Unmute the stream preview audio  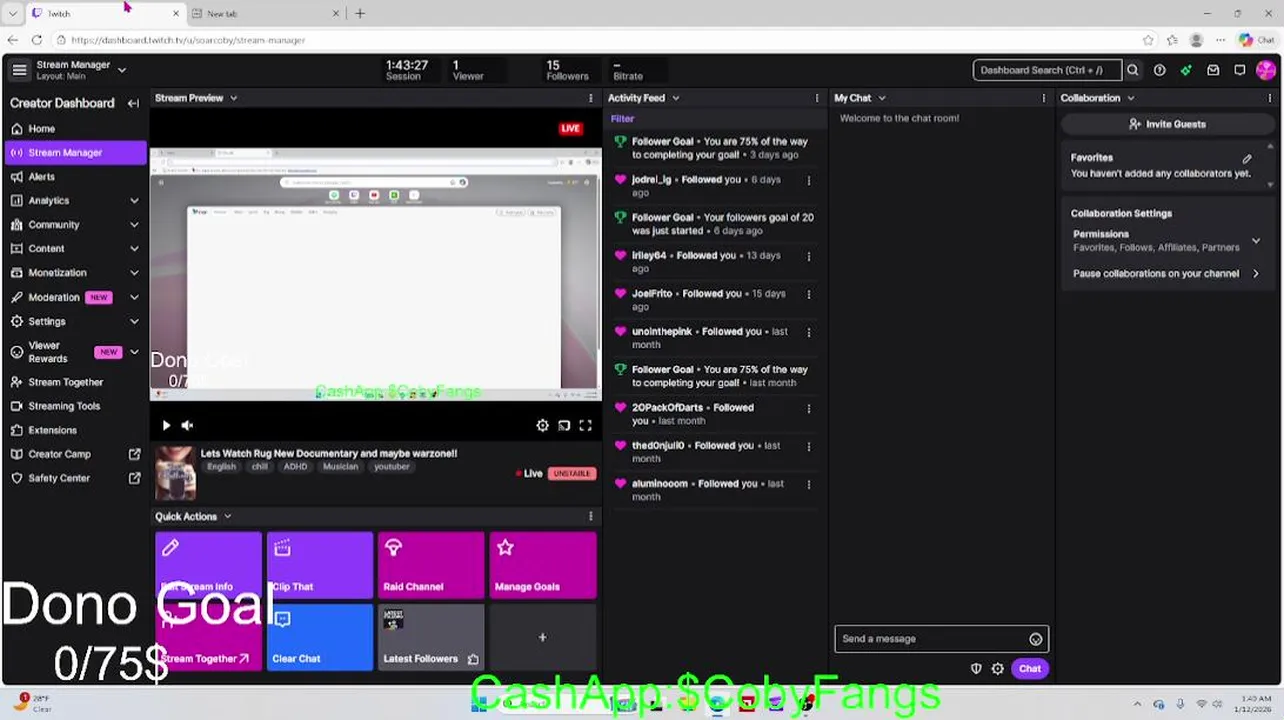pos(187,426)
